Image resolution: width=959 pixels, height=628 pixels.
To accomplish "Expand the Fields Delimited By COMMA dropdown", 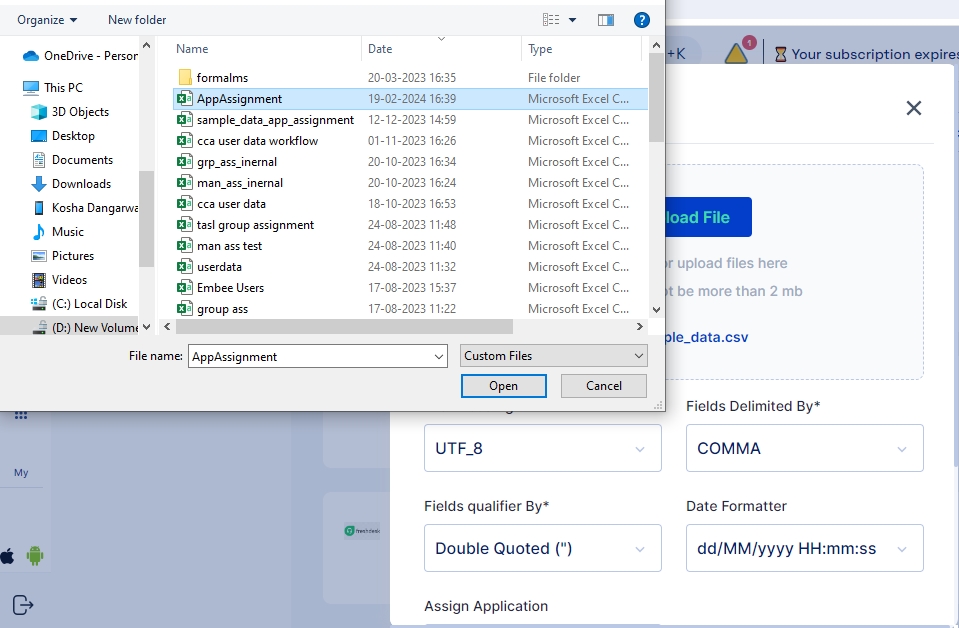I will pyautogui.click(x=804, y=448).
